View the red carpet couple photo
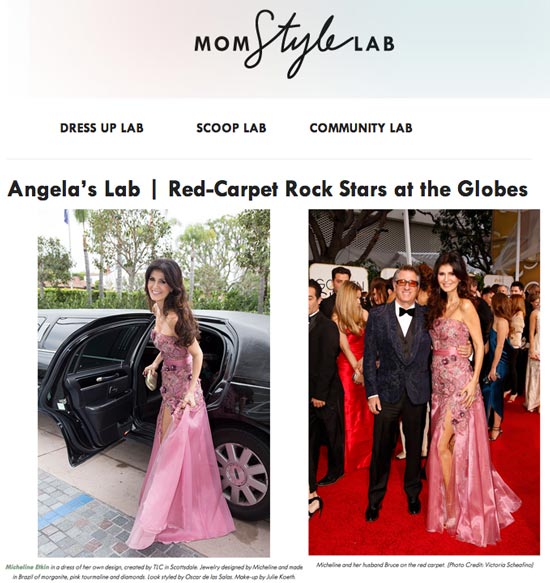The image size is (550, 583). (424, 382)
